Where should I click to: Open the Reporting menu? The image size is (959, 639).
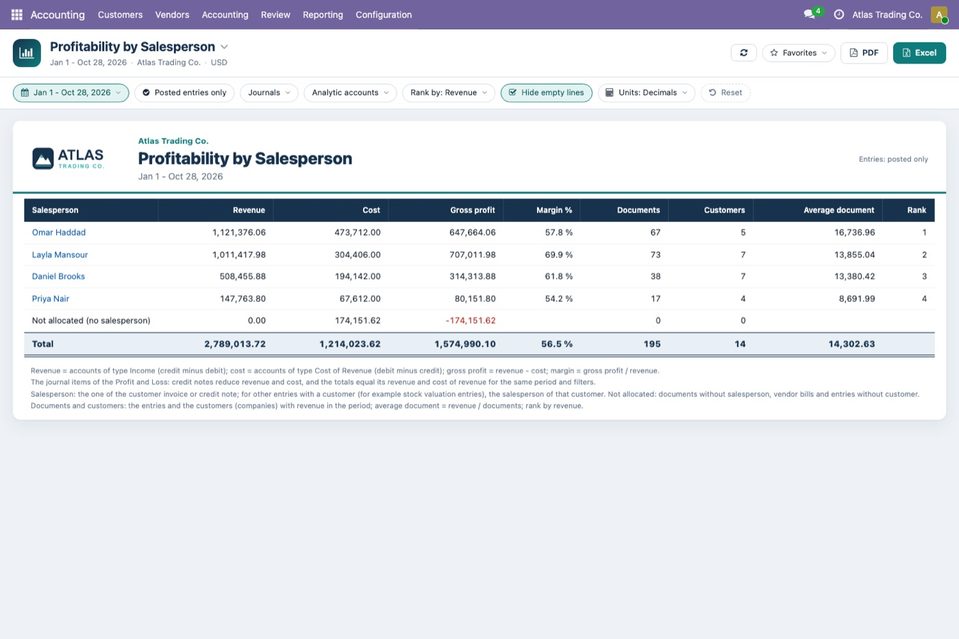click(x=323, y=15)
